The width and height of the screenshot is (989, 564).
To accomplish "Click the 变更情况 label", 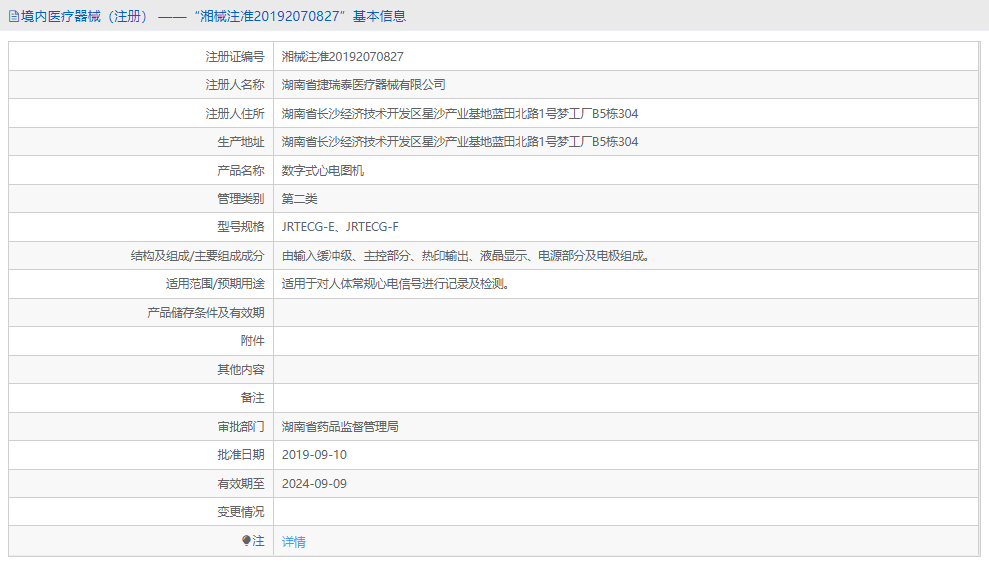I will coord(241,512).
